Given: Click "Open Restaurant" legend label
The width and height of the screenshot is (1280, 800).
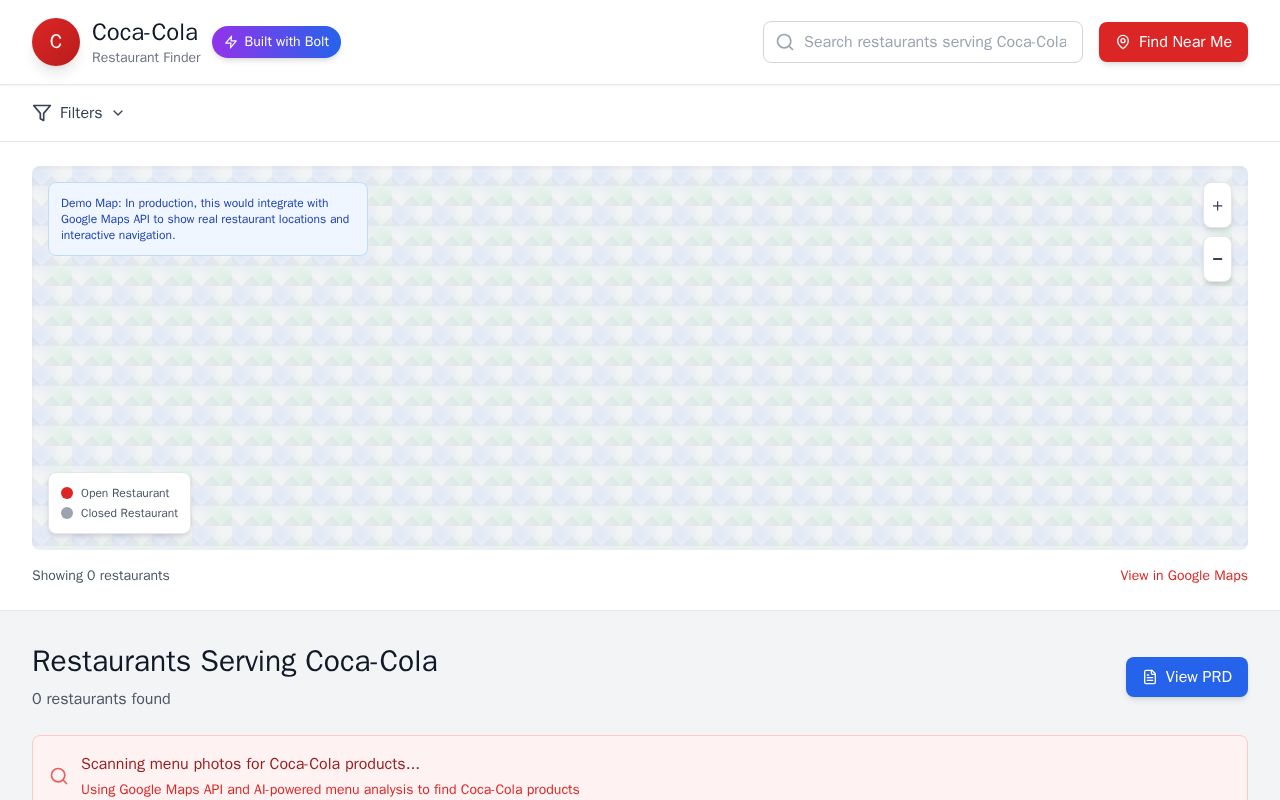Looking at the screenshot, I should [x=125, y=493].
